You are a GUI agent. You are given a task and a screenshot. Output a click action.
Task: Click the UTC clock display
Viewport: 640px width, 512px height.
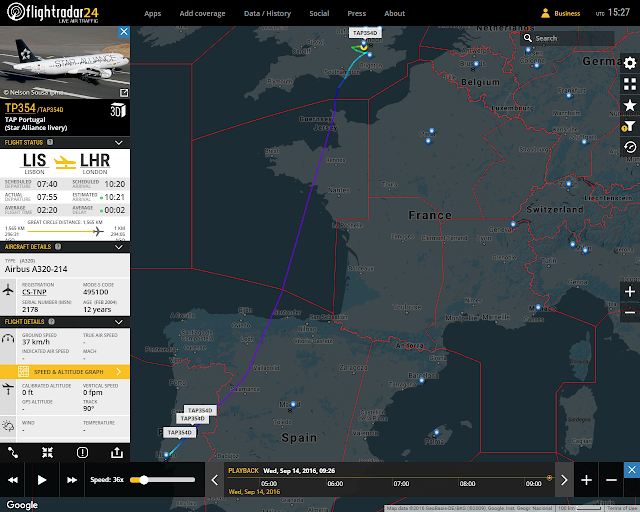coord(613,13)
